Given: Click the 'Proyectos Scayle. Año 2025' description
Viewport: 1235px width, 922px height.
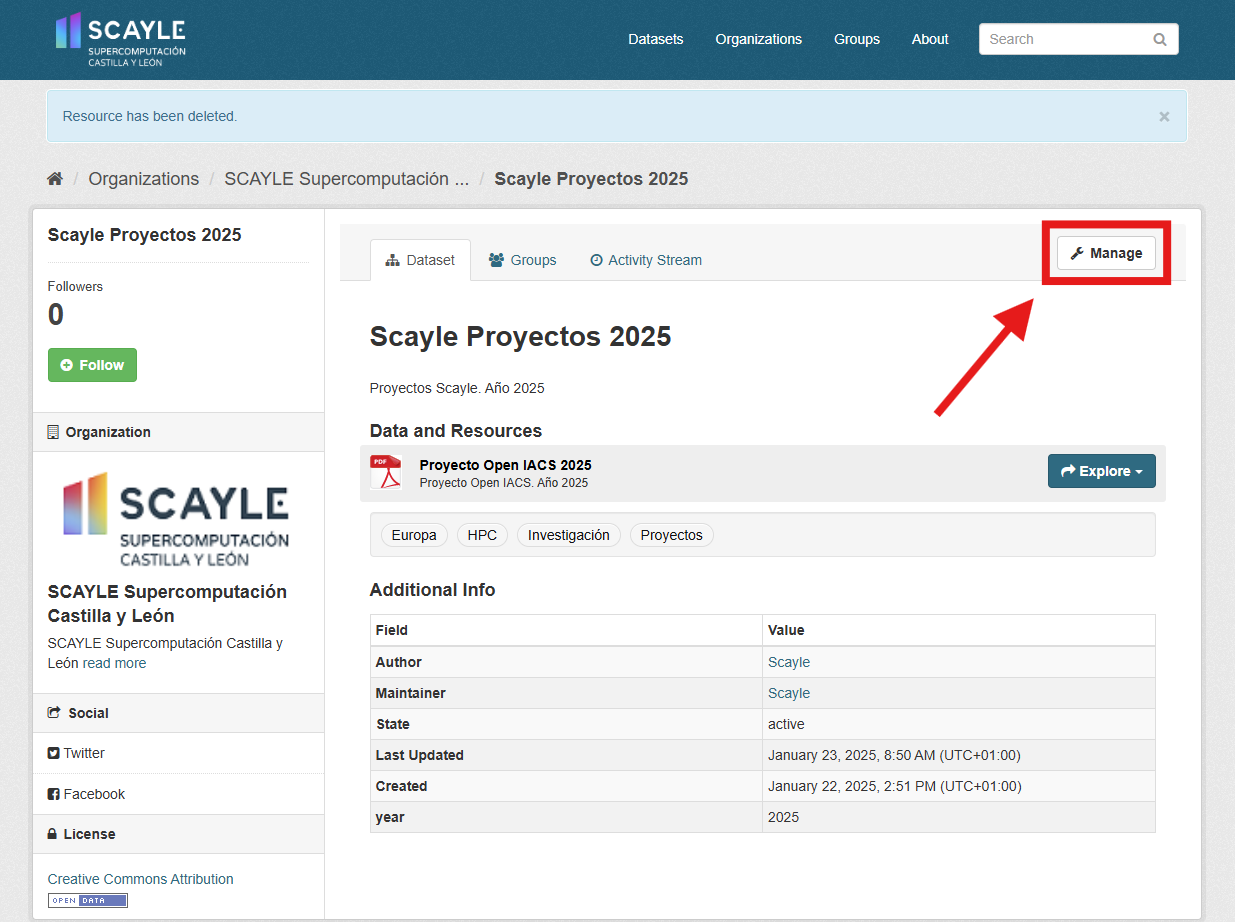Looking at the screenshot, I should pyautogui.click(x=457, y=388).
